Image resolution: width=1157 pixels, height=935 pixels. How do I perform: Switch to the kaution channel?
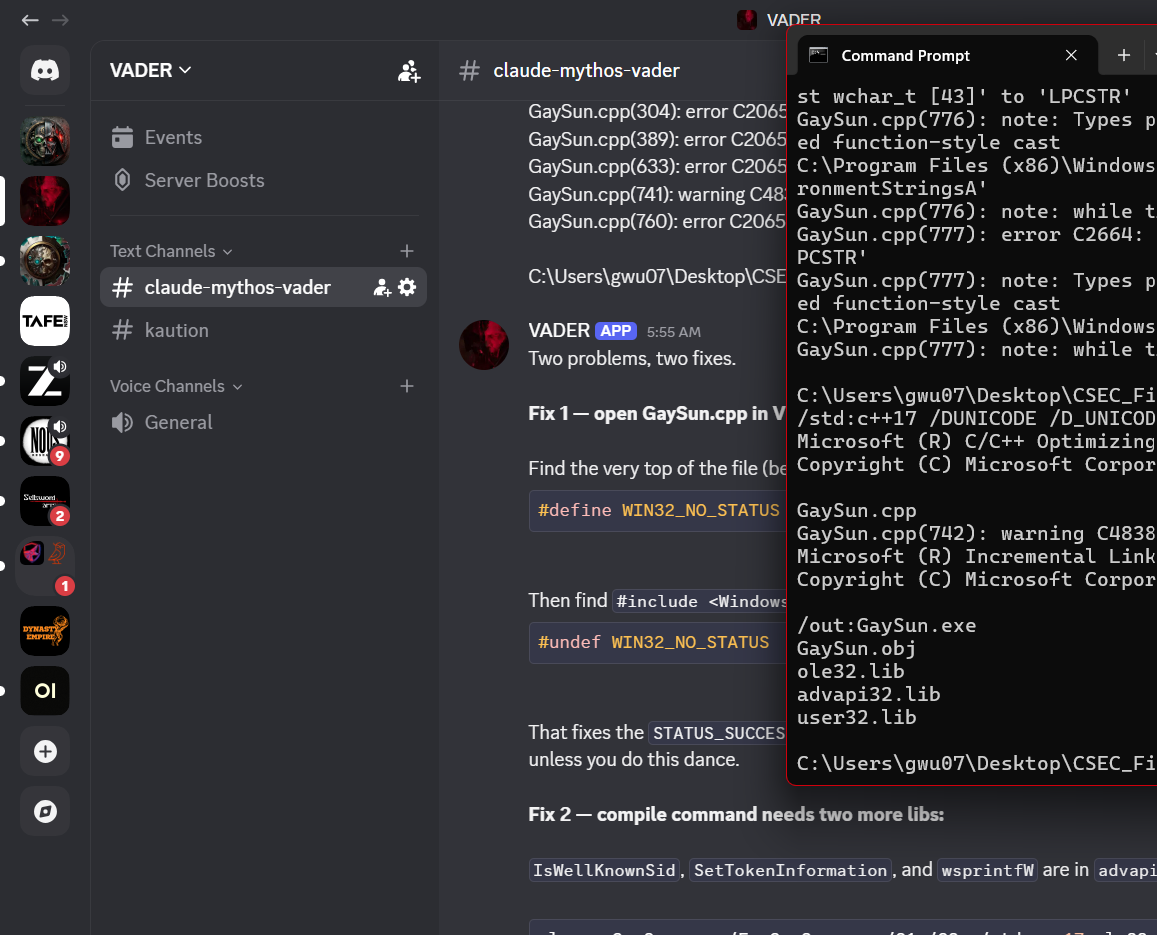tap(263, 330)
